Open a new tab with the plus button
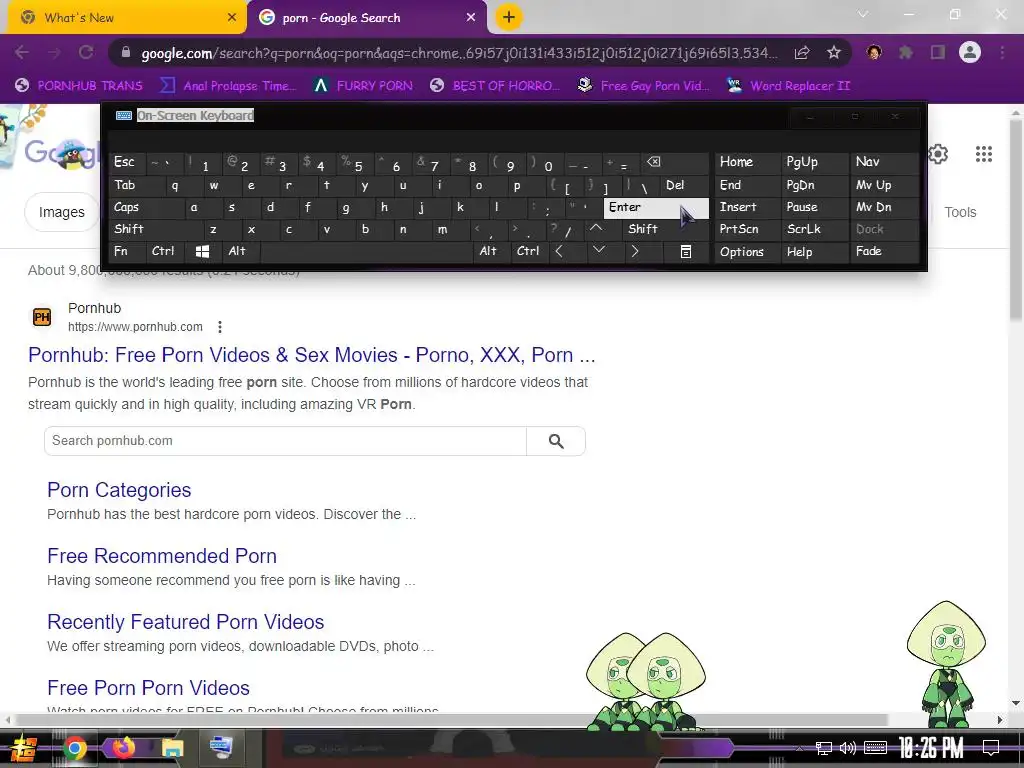 (x=509, y=17)
